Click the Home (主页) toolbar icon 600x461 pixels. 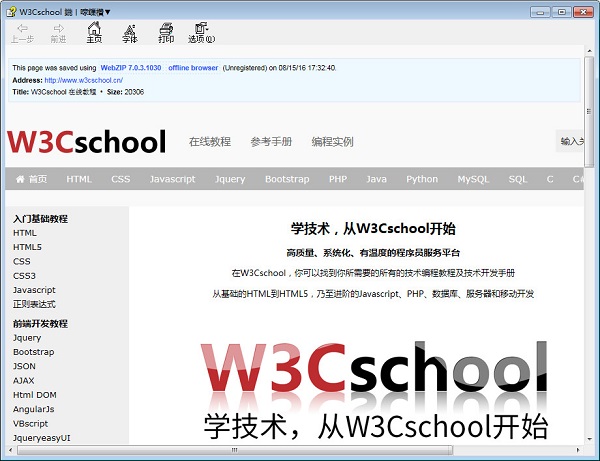click(x=94, y=31)
